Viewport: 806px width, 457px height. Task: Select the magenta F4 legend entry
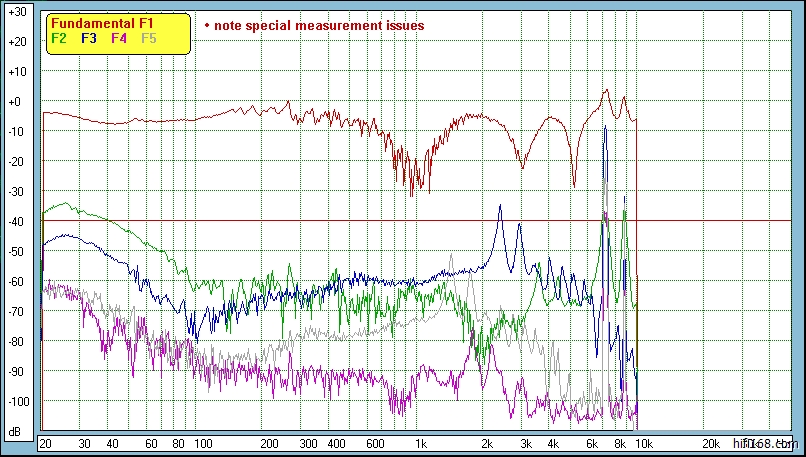click(x=119, y=39)
